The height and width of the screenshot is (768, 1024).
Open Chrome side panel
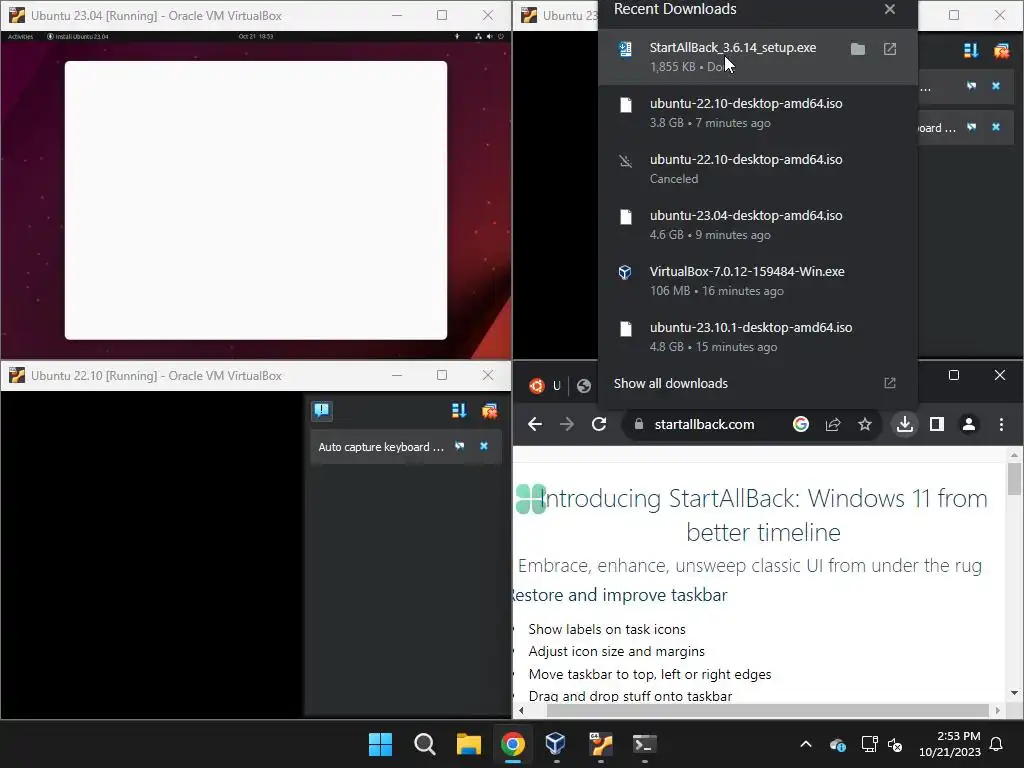[936, 424]
